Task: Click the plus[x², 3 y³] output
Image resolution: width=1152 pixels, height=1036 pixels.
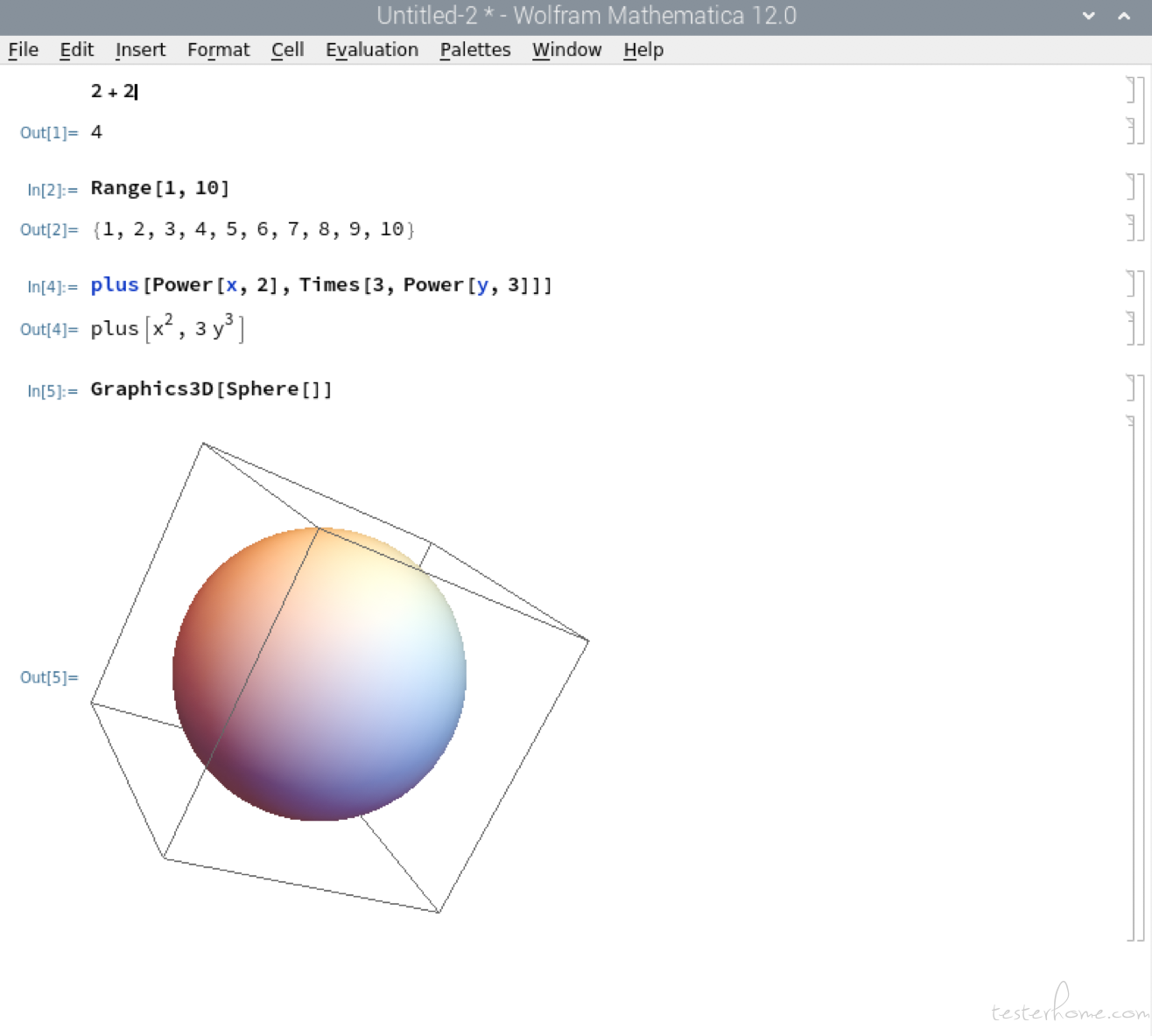Action: coord(167,328)
